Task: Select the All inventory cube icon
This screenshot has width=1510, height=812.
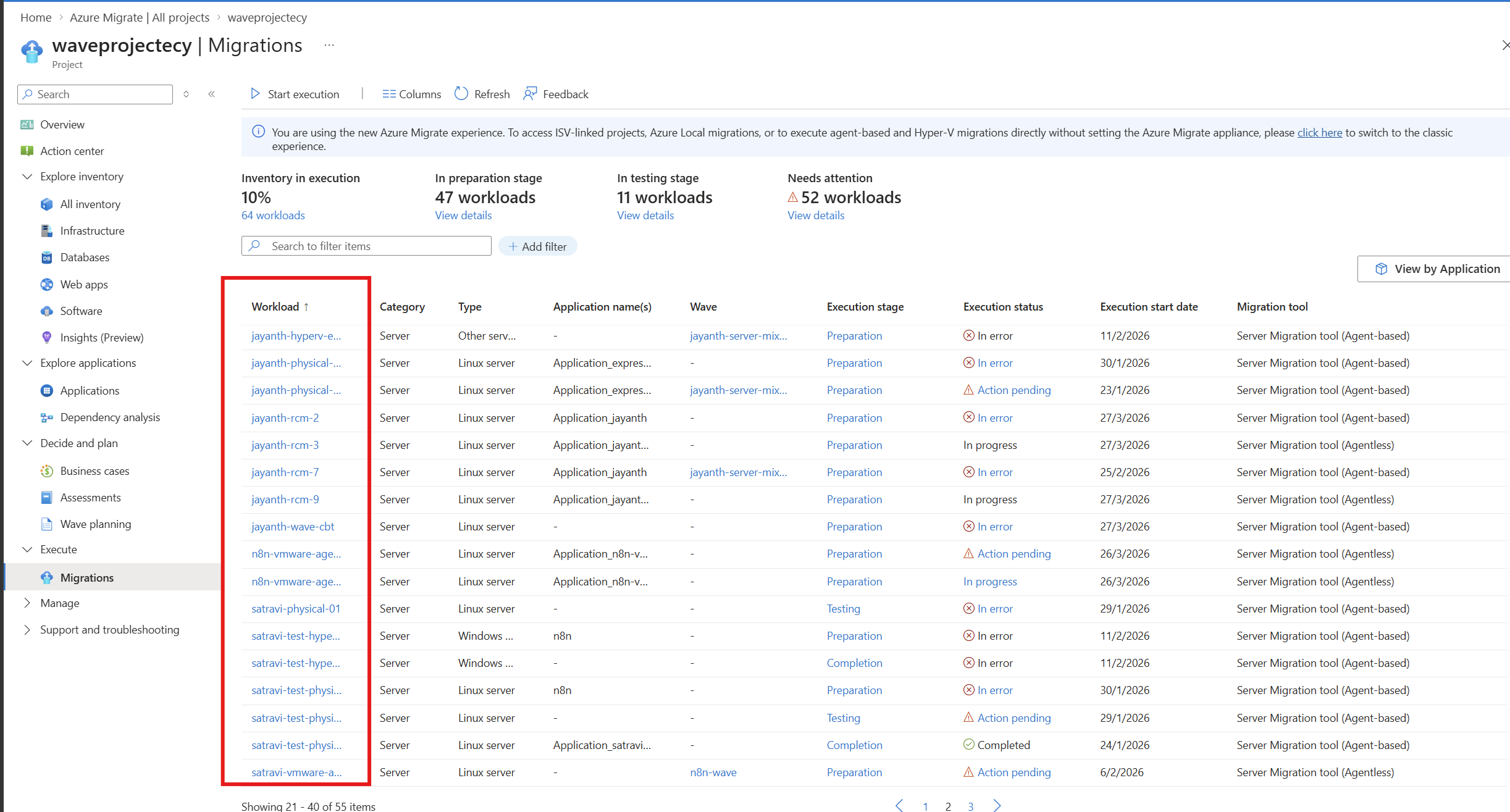Action: pyautogui.click(x=47, y=204)
